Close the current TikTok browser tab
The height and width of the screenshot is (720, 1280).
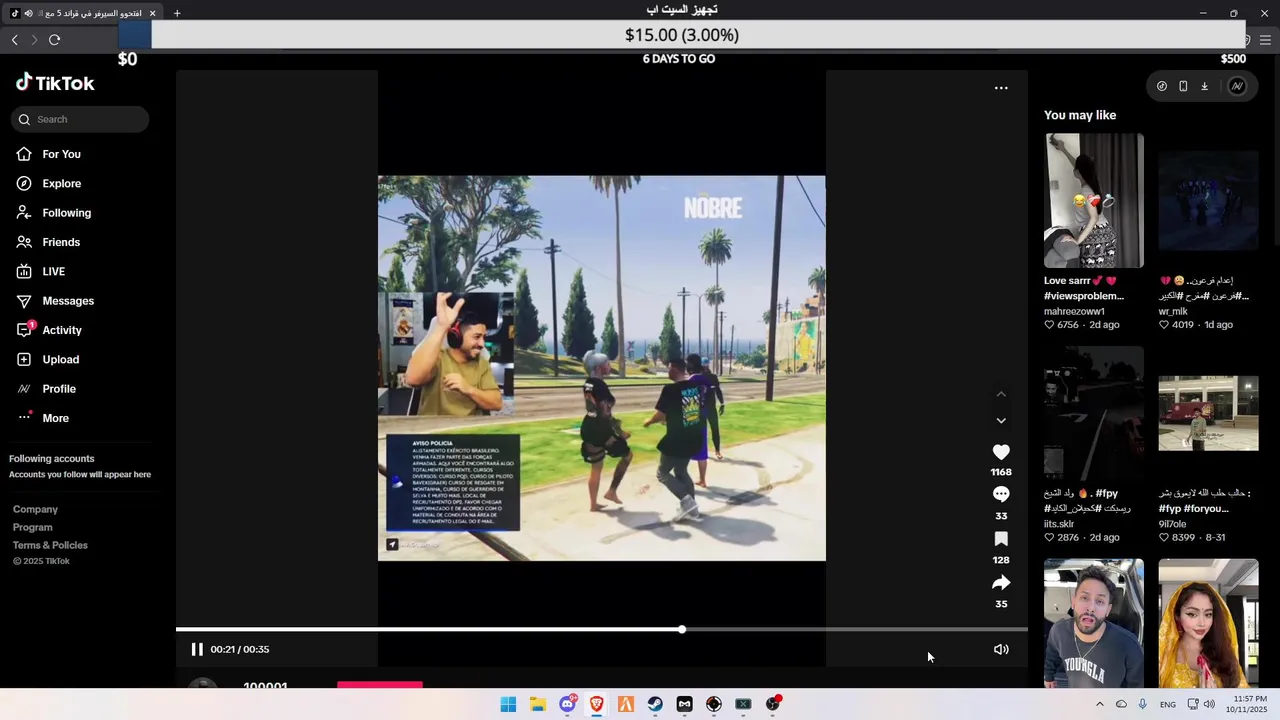point(152,13)
